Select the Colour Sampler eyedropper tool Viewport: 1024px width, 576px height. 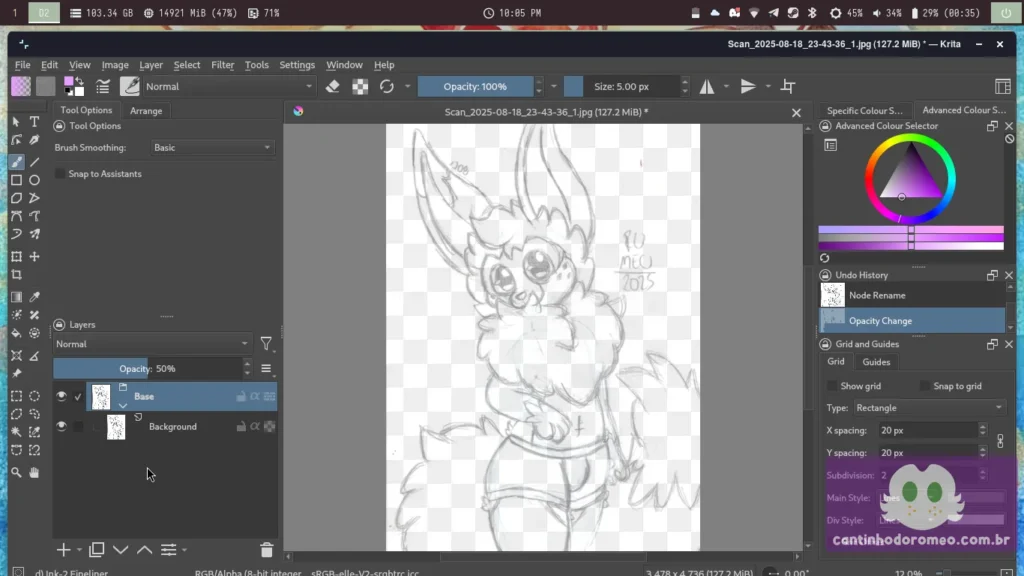(35, 297)
